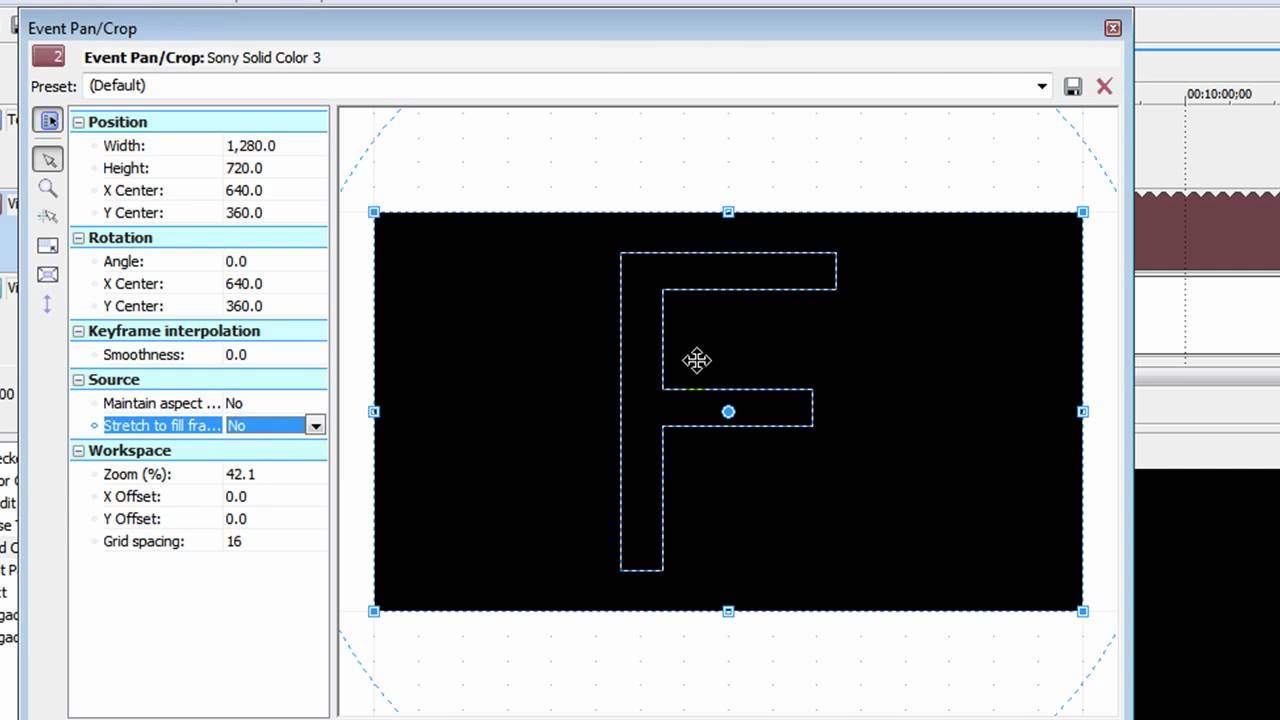Viewport: 1280px width, 720px height.
Task: Select the Normal Edit arrow tool
Action: [48, 159]
